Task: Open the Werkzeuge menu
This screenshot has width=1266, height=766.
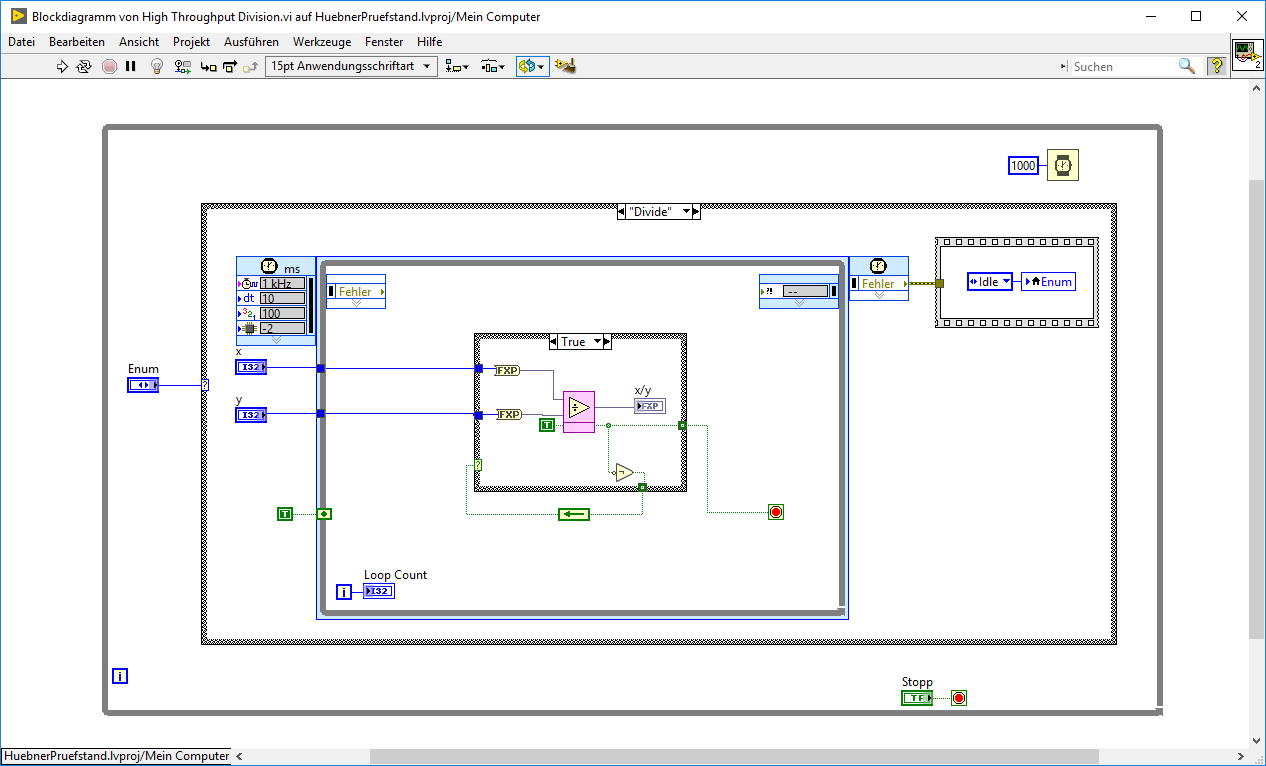Action: pos(321,42)
